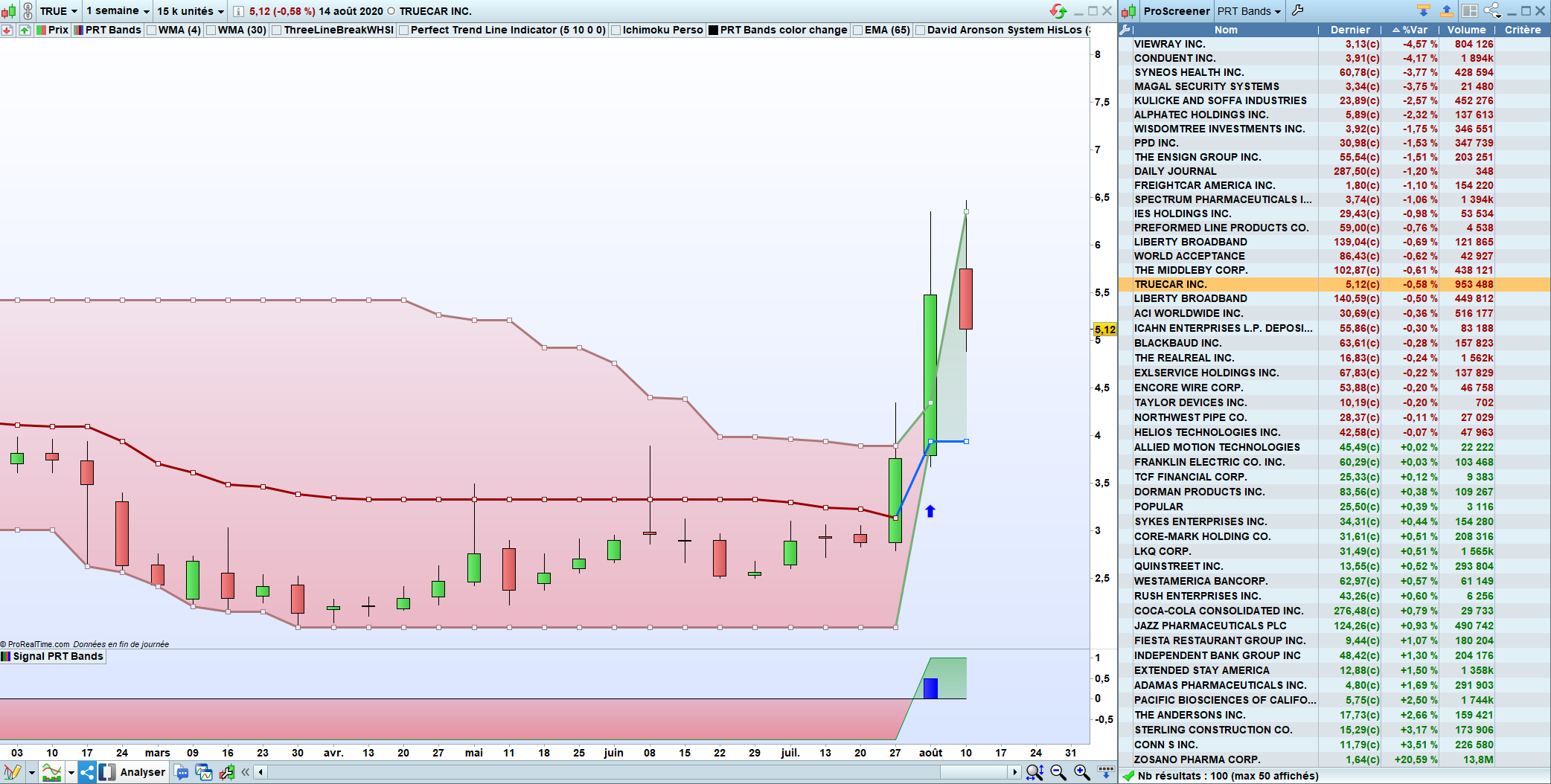Click the chain link icon beside TRUE
This screenshot has width=1551, height=784.
[28, 11]
